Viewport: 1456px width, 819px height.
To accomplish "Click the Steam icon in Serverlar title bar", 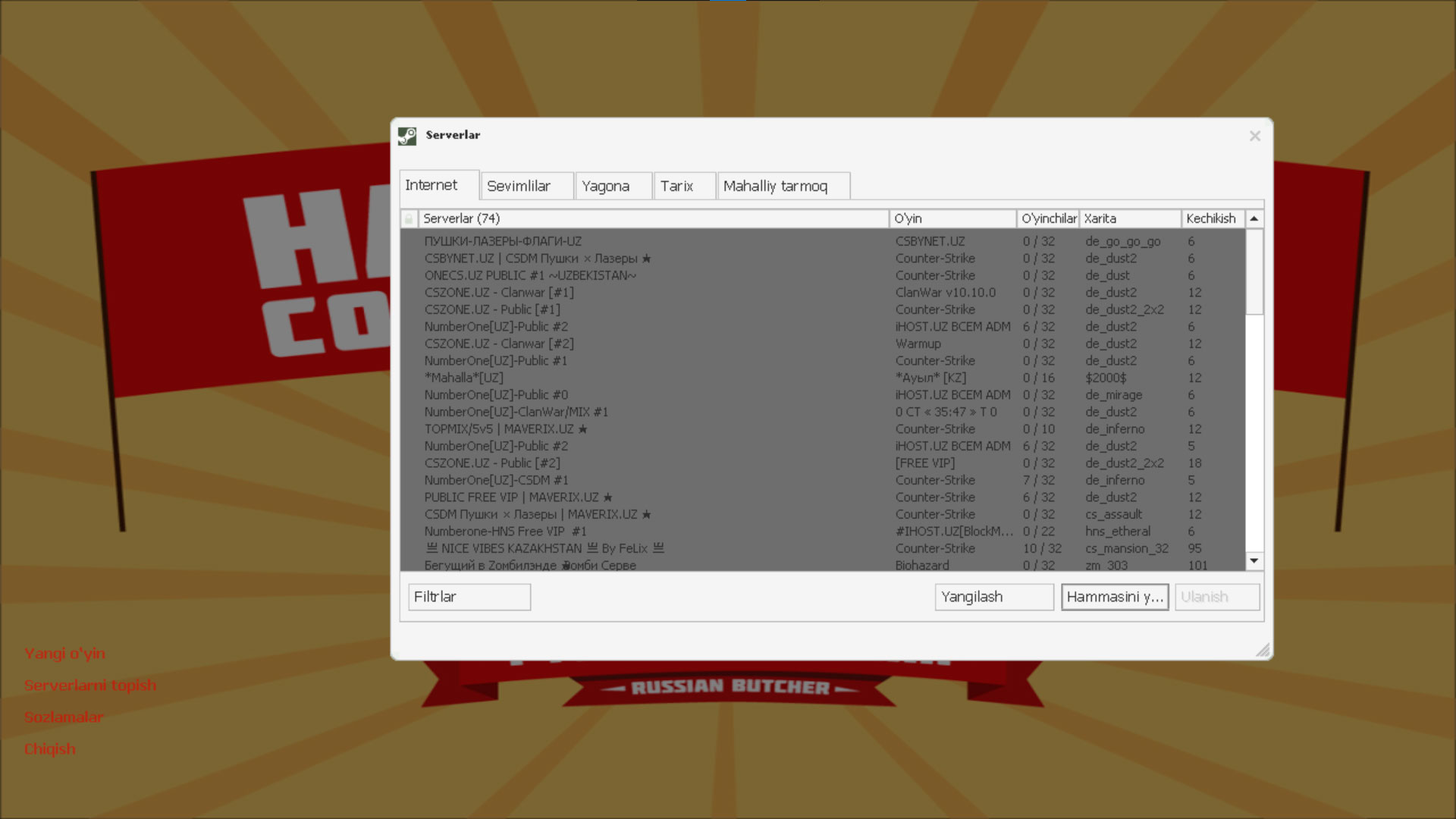I will coord(407,136).
